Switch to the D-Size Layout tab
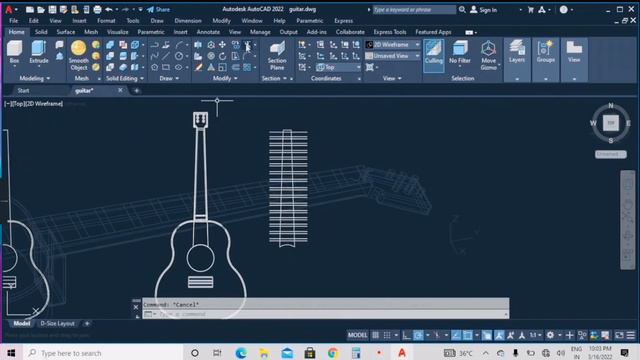The width and height of the screenshot is (640, 360). [x=58, y=323]
